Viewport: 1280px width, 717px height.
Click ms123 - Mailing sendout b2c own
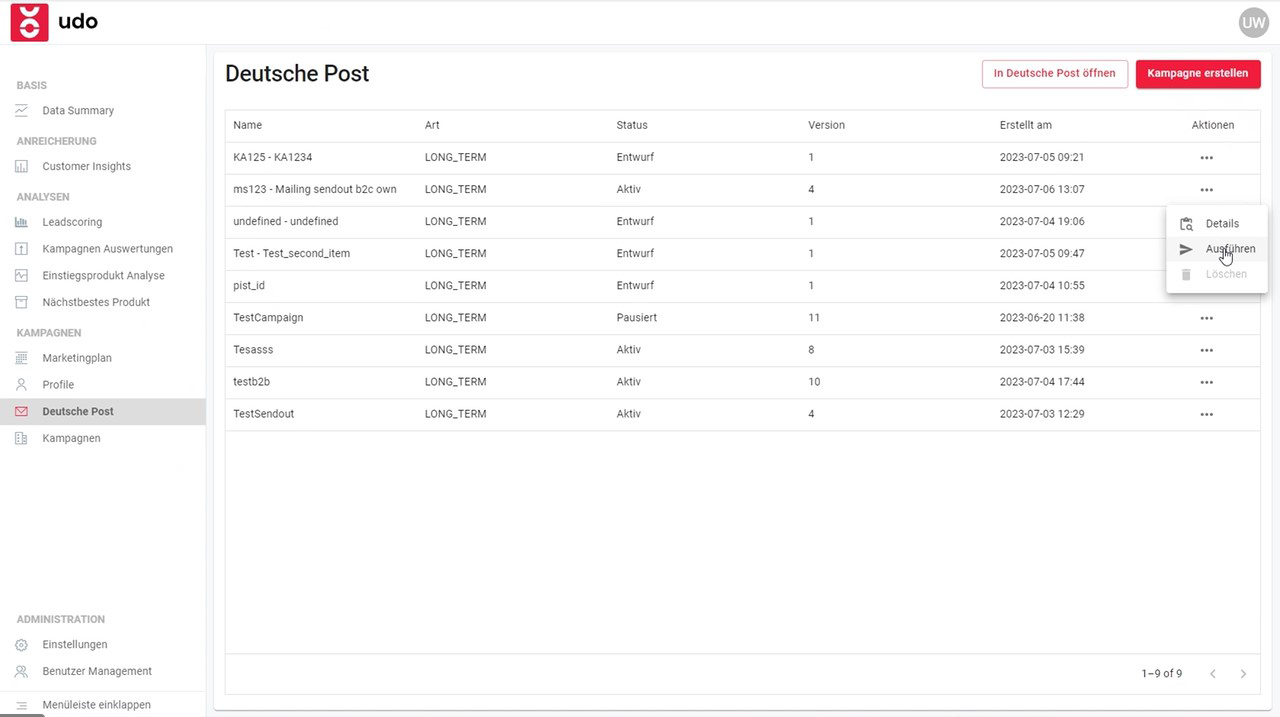coord(315,189)
